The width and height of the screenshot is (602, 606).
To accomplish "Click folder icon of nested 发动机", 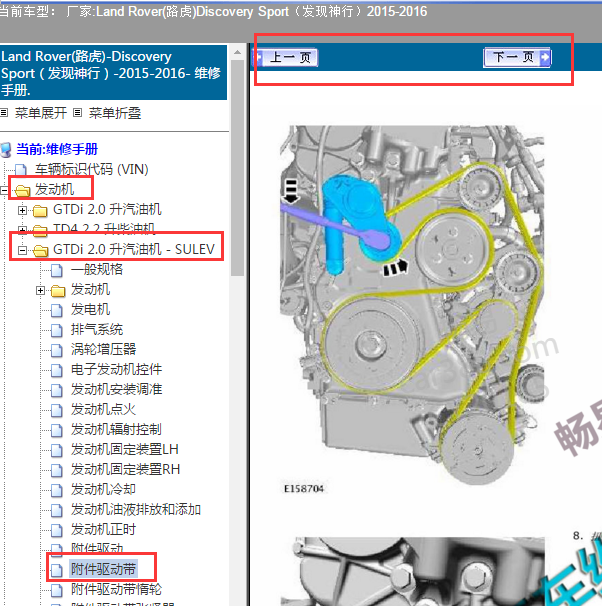I will pyautogui.click(x=58, y=291).
